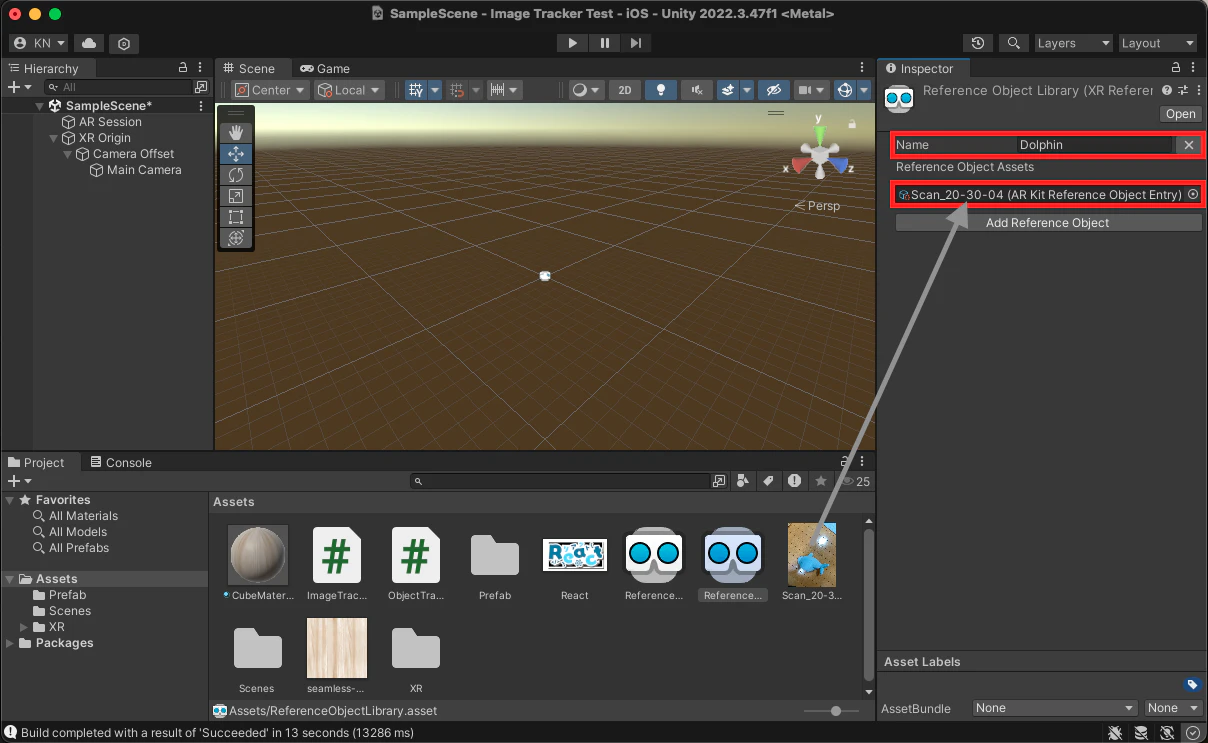The image size is (1208, 743).
Task: Toggle scene gizmo rotation lock
Action: click(x=851, y=124)
